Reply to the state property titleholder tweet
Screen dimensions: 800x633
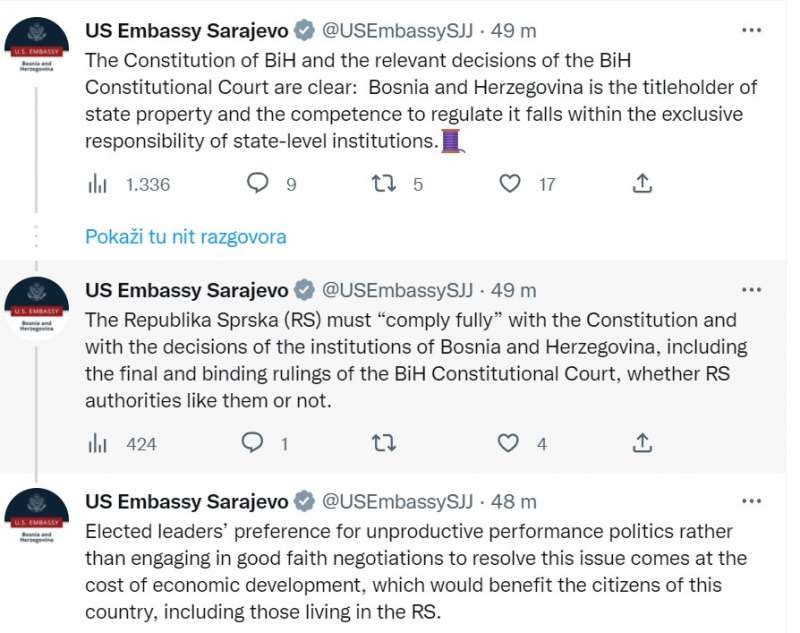coord(258,183)
